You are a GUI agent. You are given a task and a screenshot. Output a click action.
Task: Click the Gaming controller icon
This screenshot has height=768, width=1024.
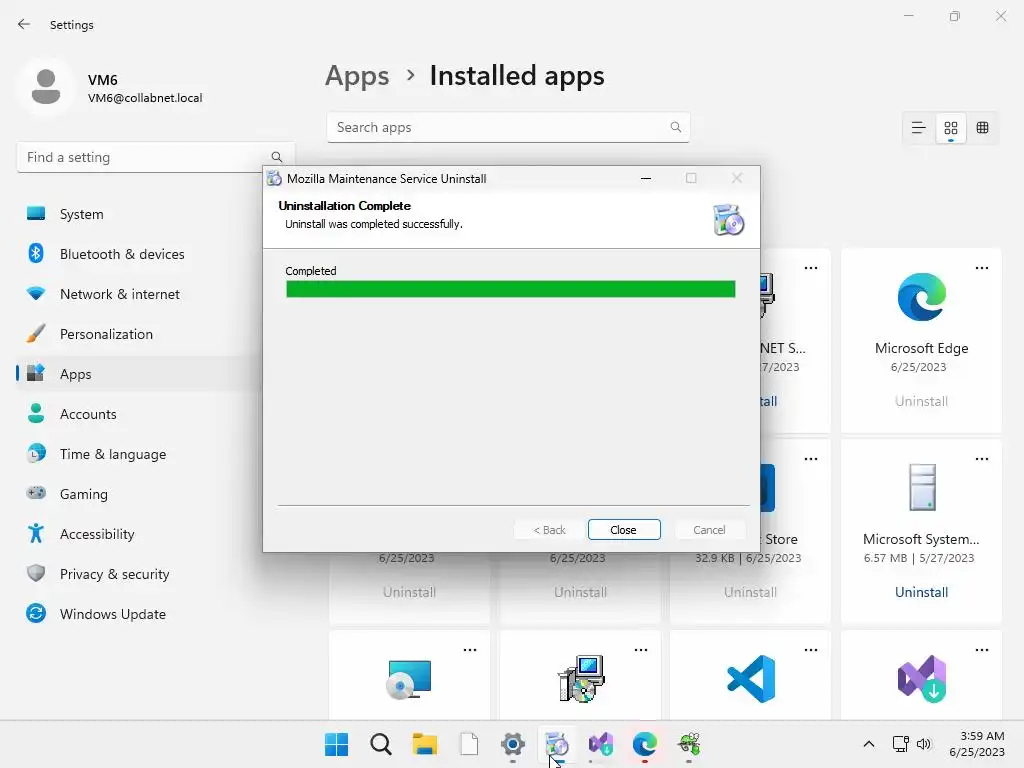coord(36,492)
